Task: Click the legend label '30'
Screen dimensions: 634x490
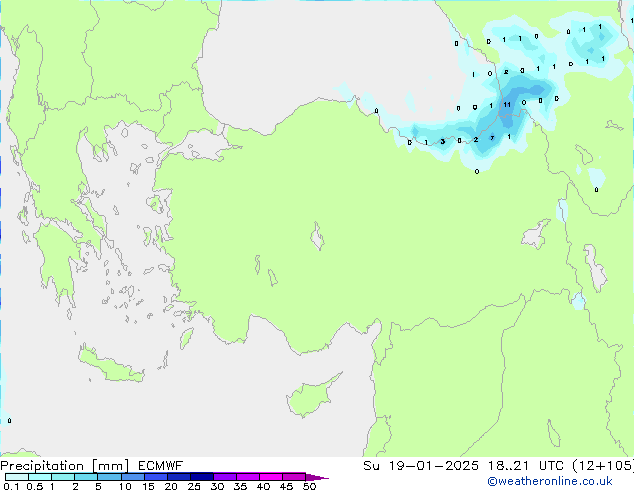Action: click(x=217, y=486)
